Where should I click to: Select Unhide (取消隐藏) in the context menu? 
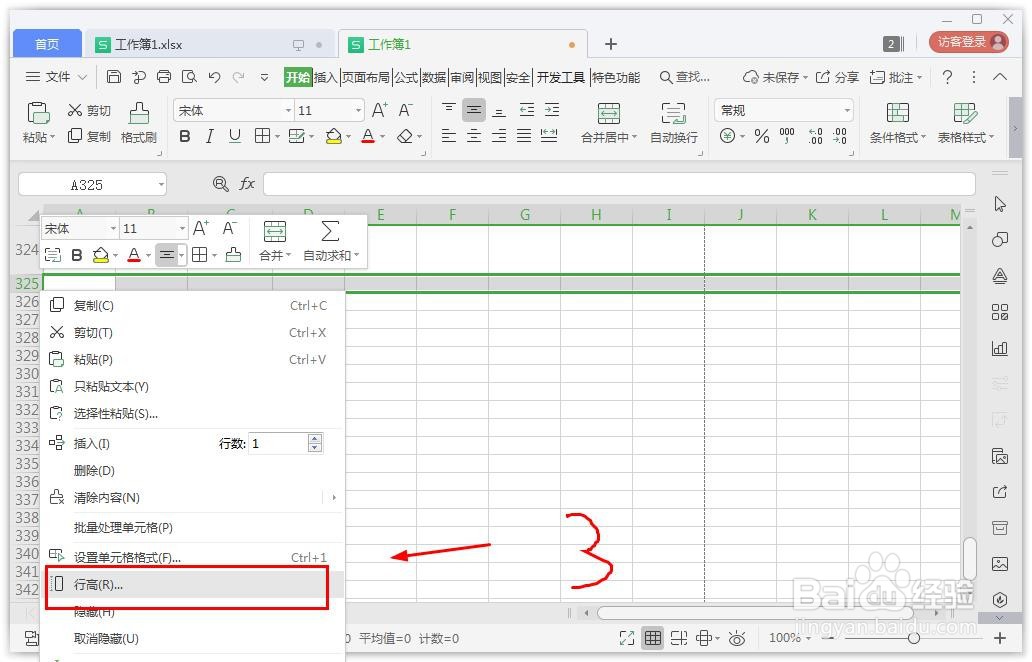[x=193, y=638]
